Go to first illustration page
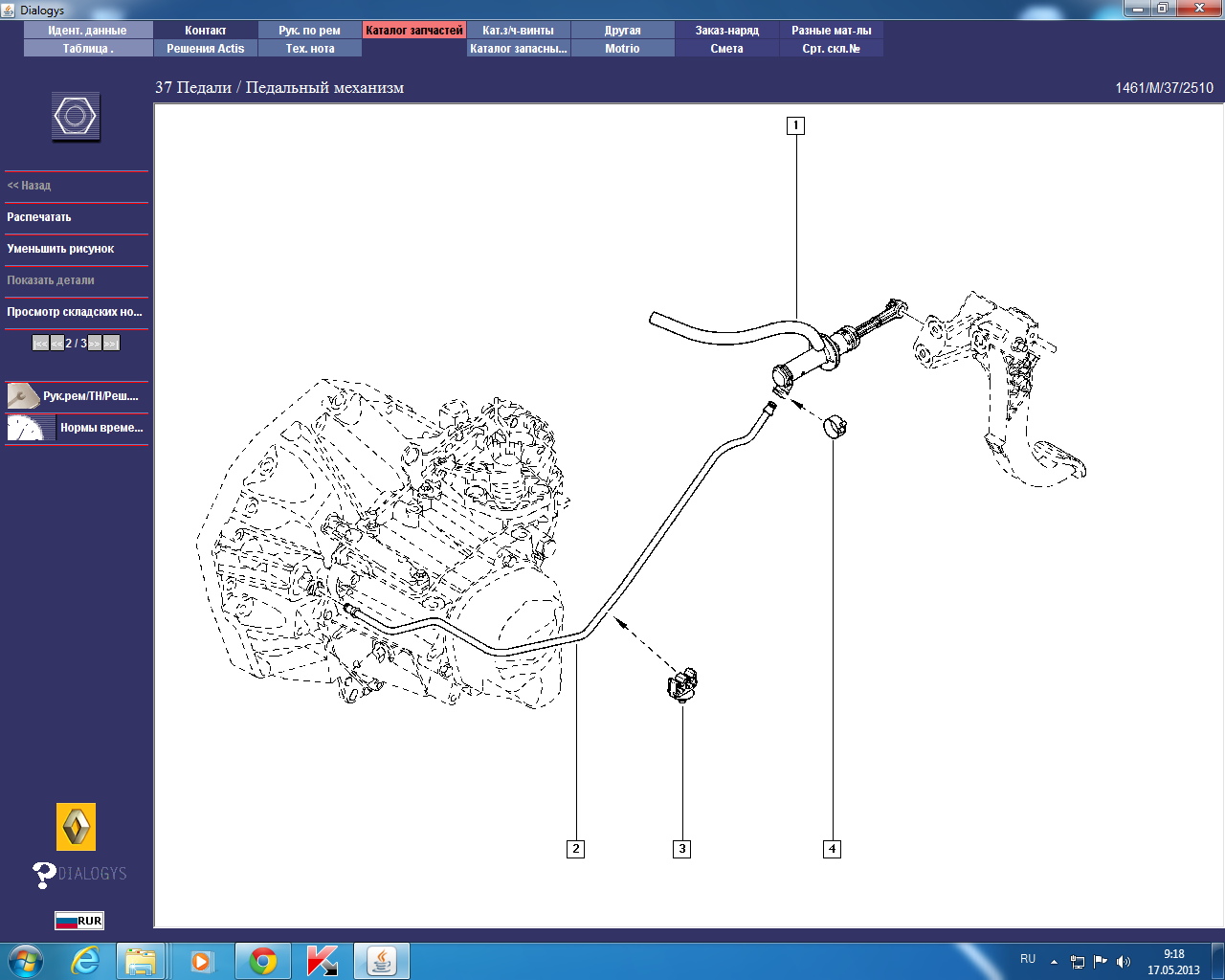Viewport: 1225px width, 980px height. pyautogui.click(x=40, y=344)
